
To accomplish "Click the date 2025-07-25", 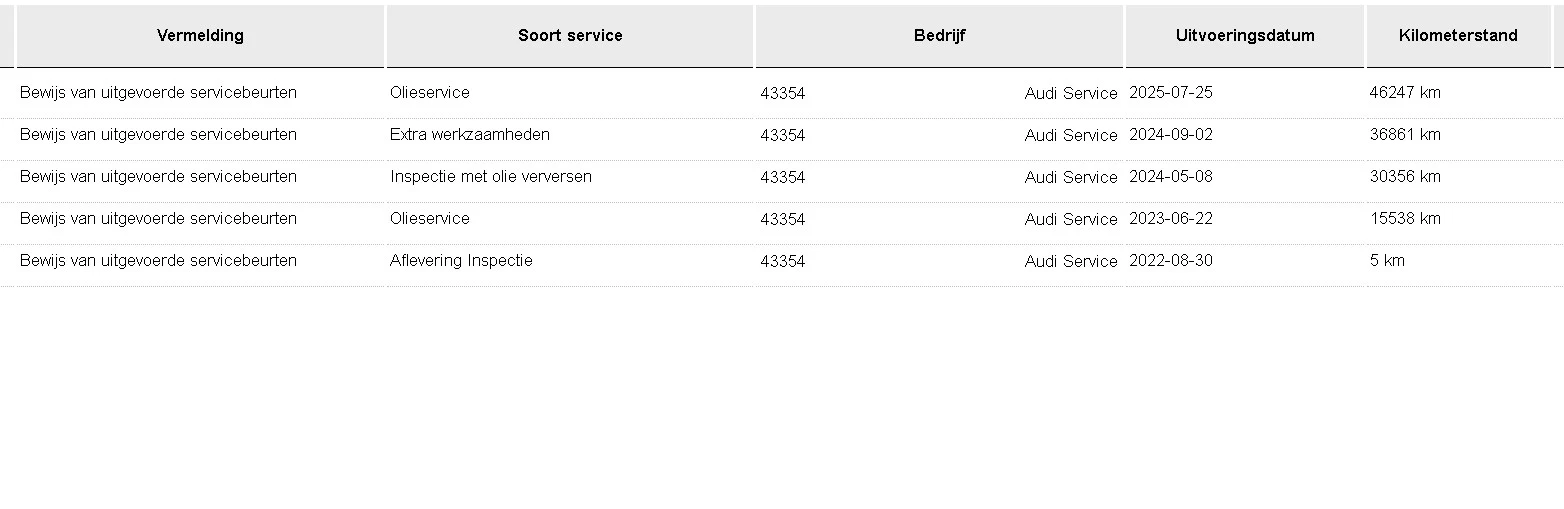I will point(1171,93).
